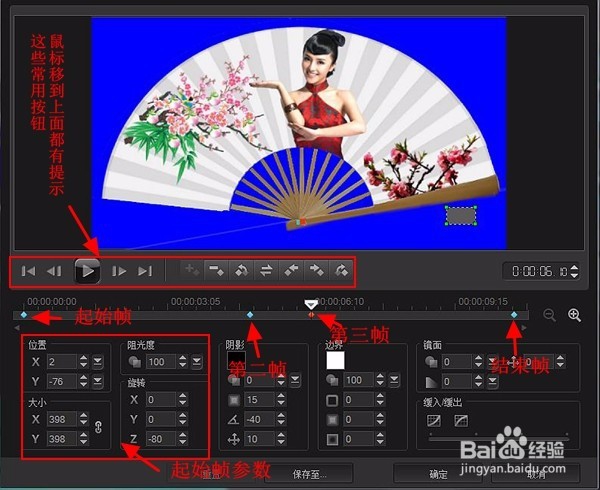The height and width of the screenshot is (490, 600).
Task: Click the last curved-arrow diamond keyframe icon
Action: tap(341, 270)
